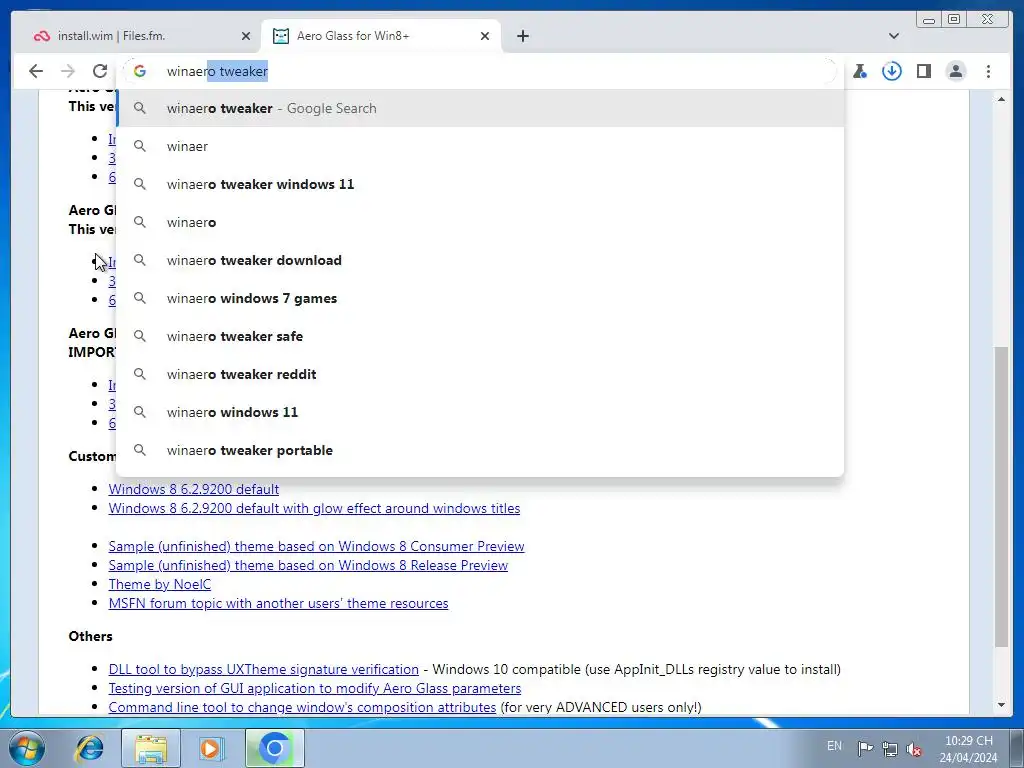Screen dimensions: 1024x768
Task: Open DLL tool to bypass UXTheme link
Action: coord(263,669)
